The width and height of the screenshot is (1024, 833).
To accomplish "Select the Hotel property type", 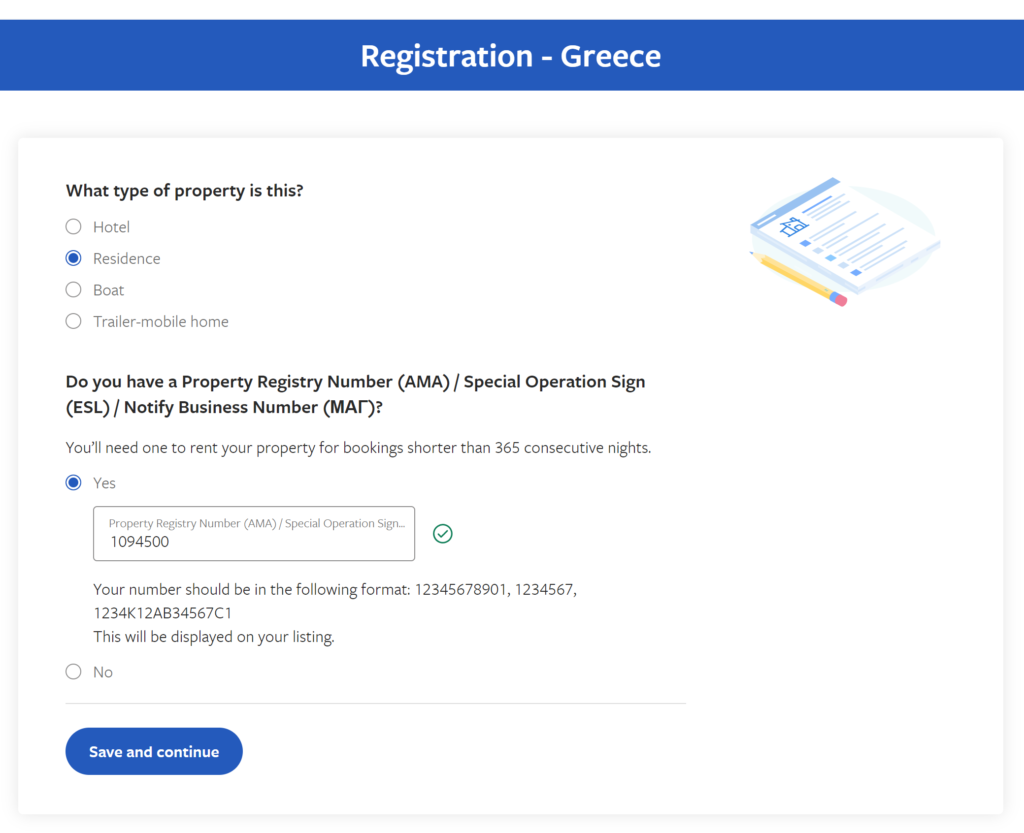I will click(73, 226).
